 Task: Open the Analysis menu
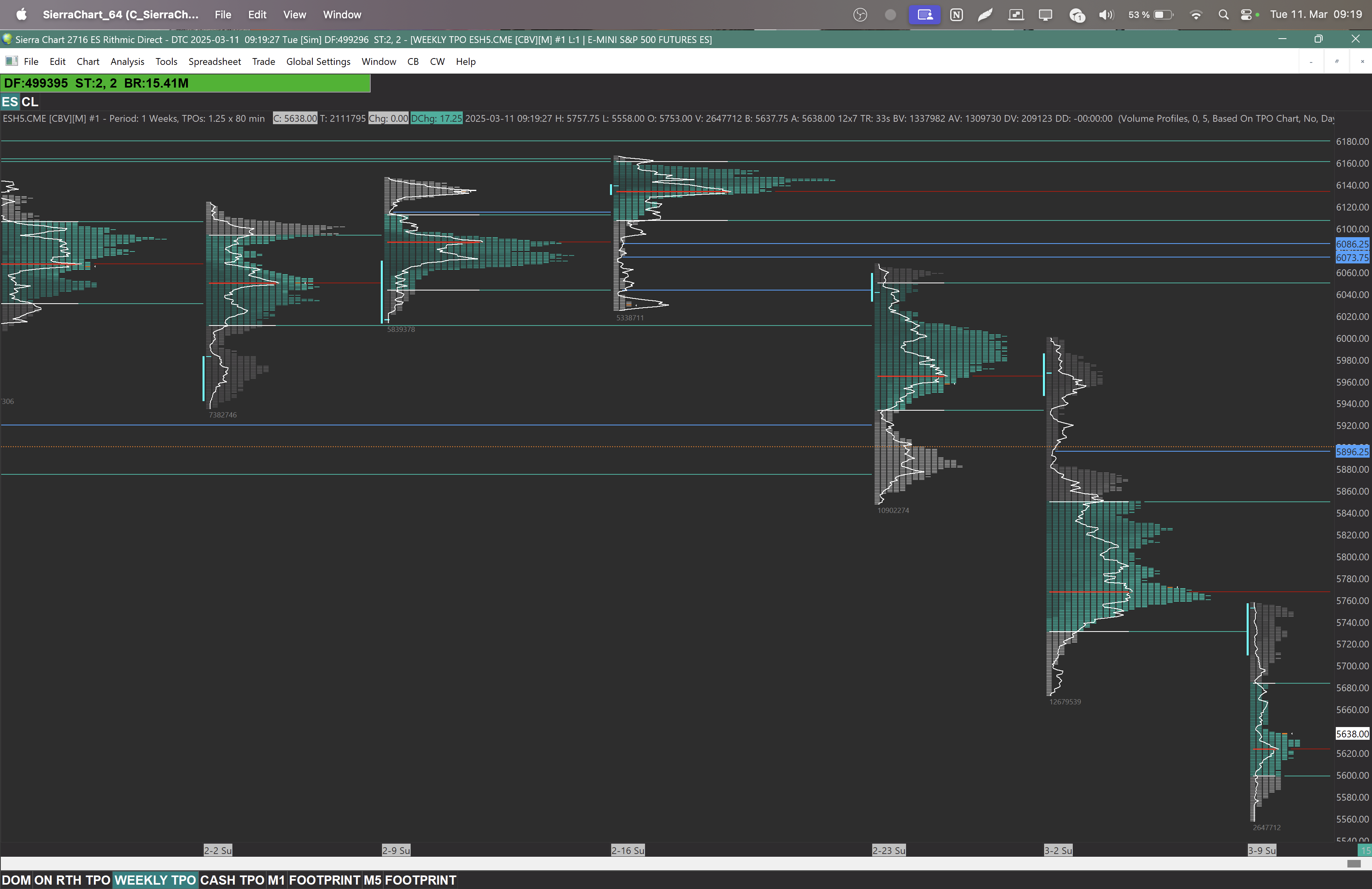click(127, 62)
